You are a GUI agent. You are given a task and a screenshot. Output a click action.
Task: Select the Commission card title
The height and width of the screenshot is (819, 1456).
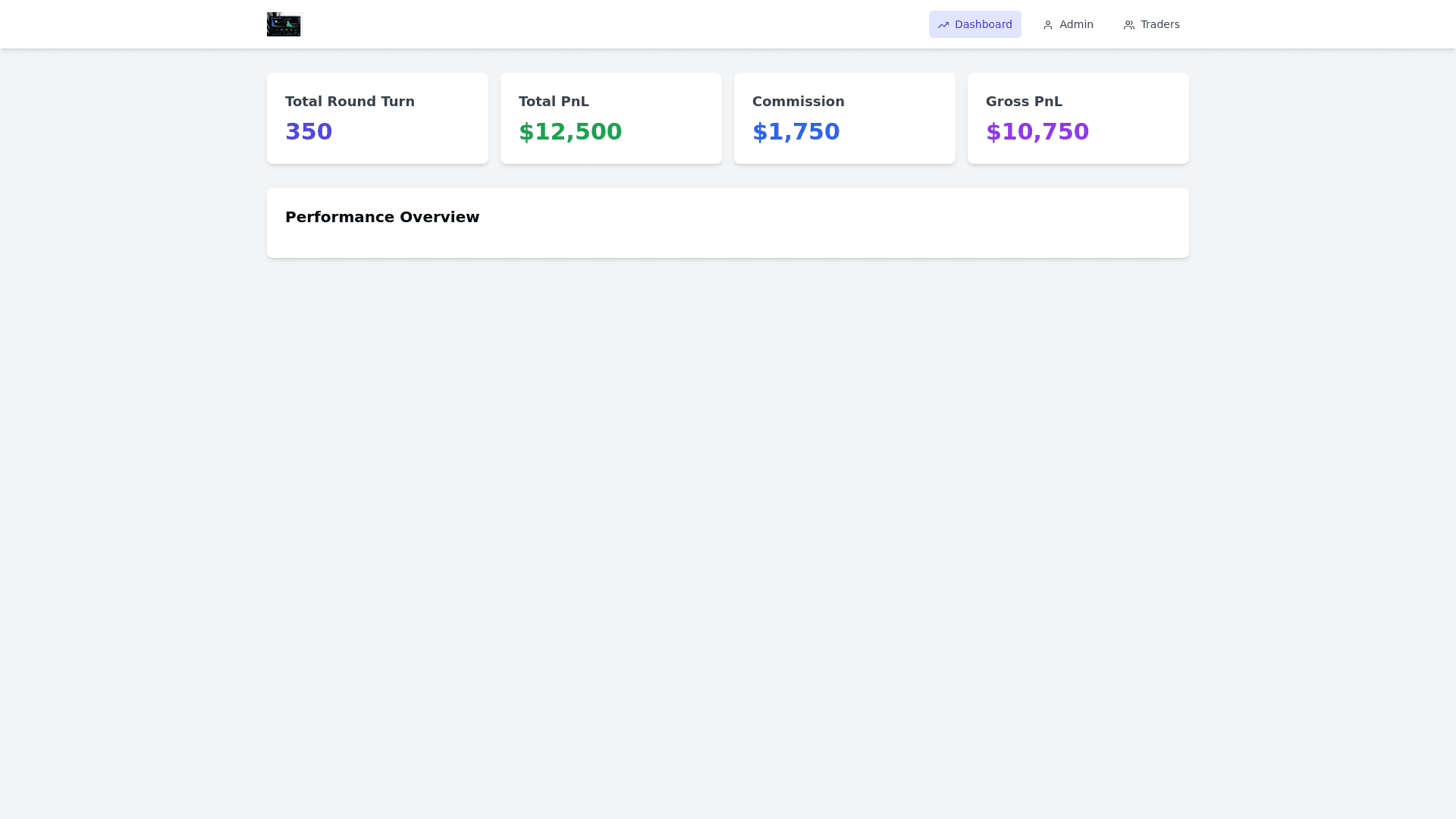point(798,102)
